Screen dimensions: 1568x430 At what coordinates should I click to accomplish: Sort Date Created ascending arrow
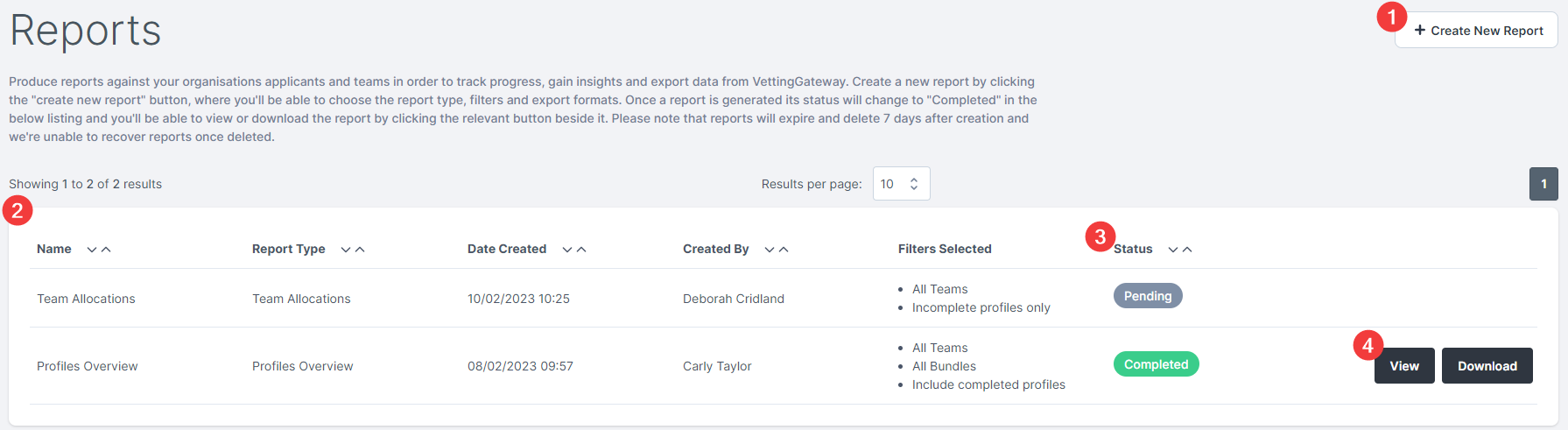[581, 250]
